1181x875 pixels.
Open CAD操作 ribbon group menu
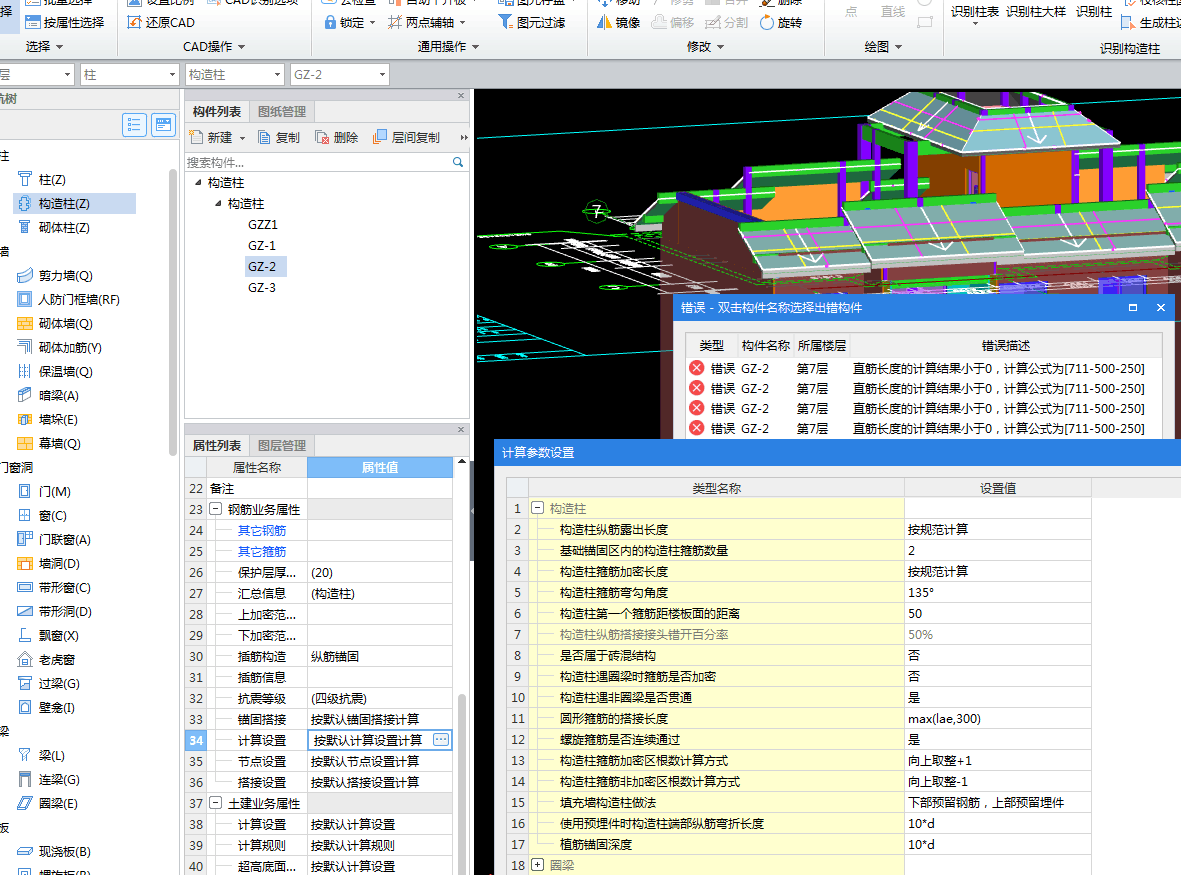tap(214, 47)
